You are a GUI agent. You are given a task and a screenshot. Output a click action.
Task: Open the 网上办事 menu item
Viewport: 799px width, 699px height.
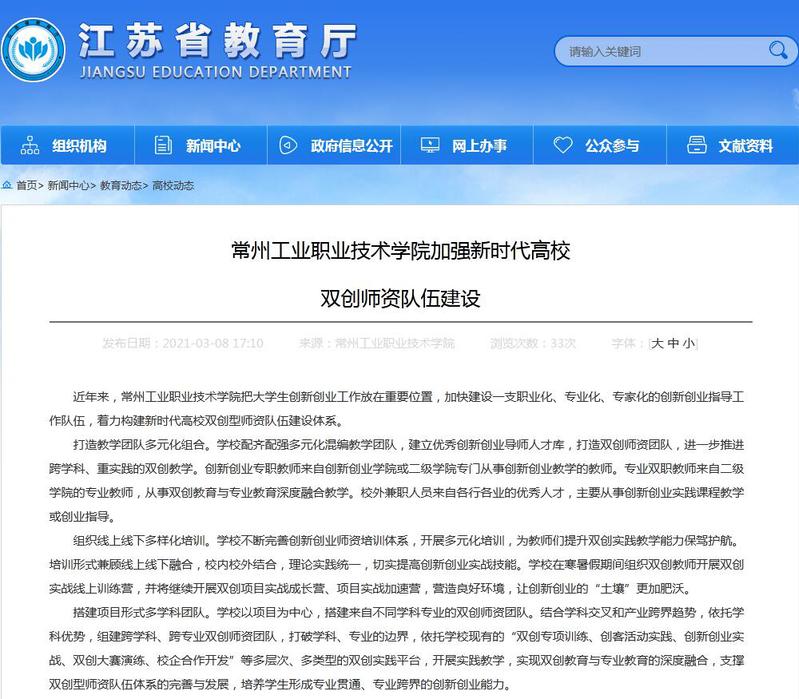point(479,146)
